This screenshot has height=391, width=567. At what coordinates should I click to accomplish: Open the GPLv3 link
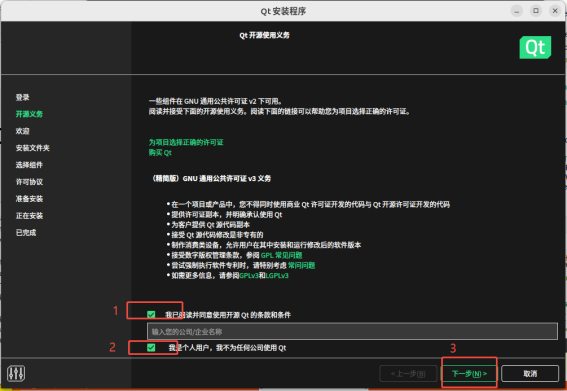click(x=249, y=276)
